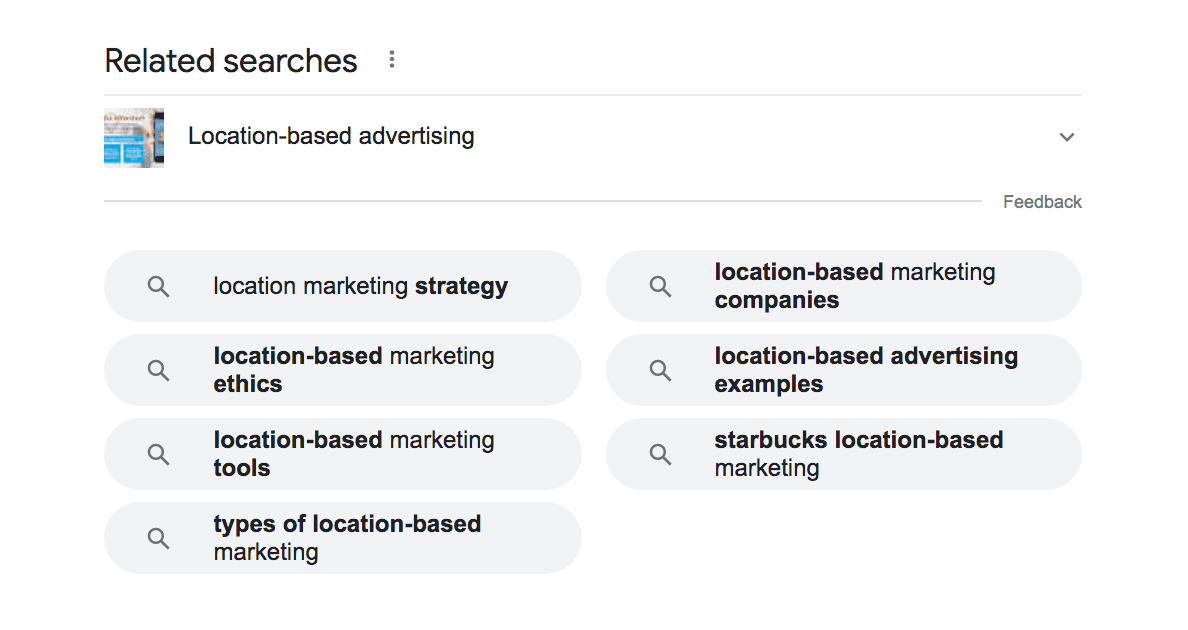Viewport: 1188px width, 630px height.
Task: Click search icon beside advertising examples
Action: click(660, 370)
